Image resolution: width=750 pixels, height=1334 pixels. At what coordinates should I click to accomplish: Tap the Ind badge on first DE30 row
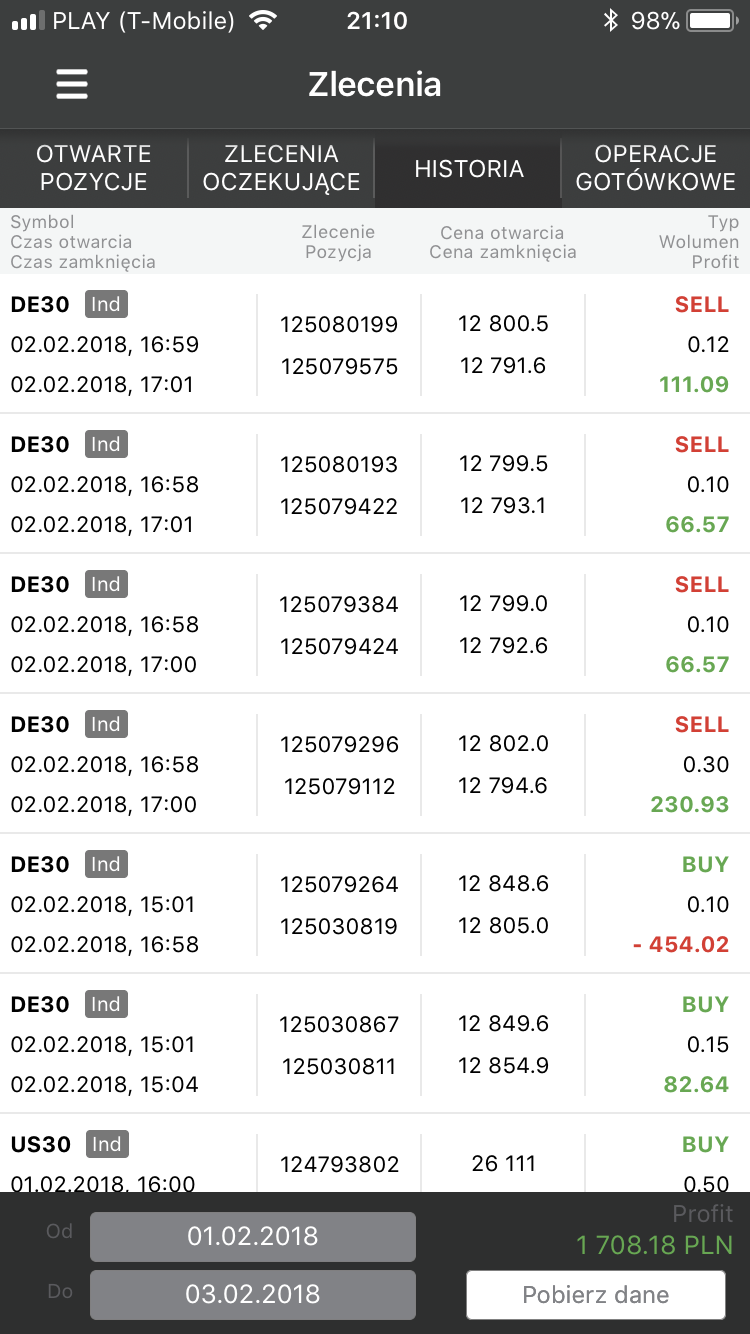[107, 304]
